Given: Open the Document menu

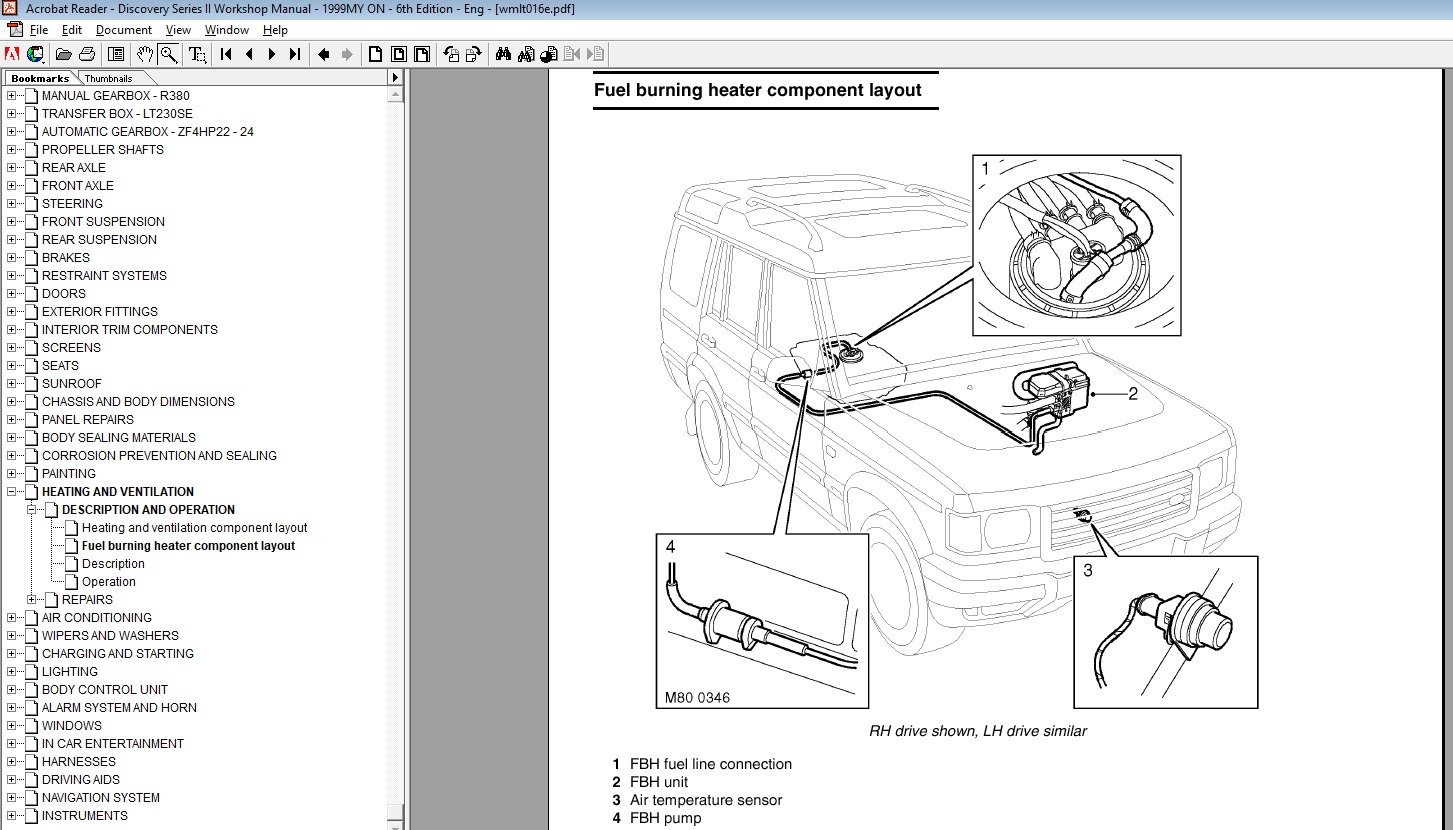Looking at the screenshot, I should click(x=124, y=30).
